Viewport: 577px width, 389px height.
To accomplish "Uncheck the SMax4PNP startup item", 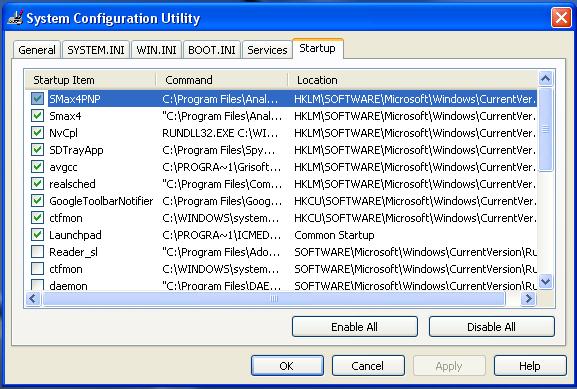I will click(37, 98).
